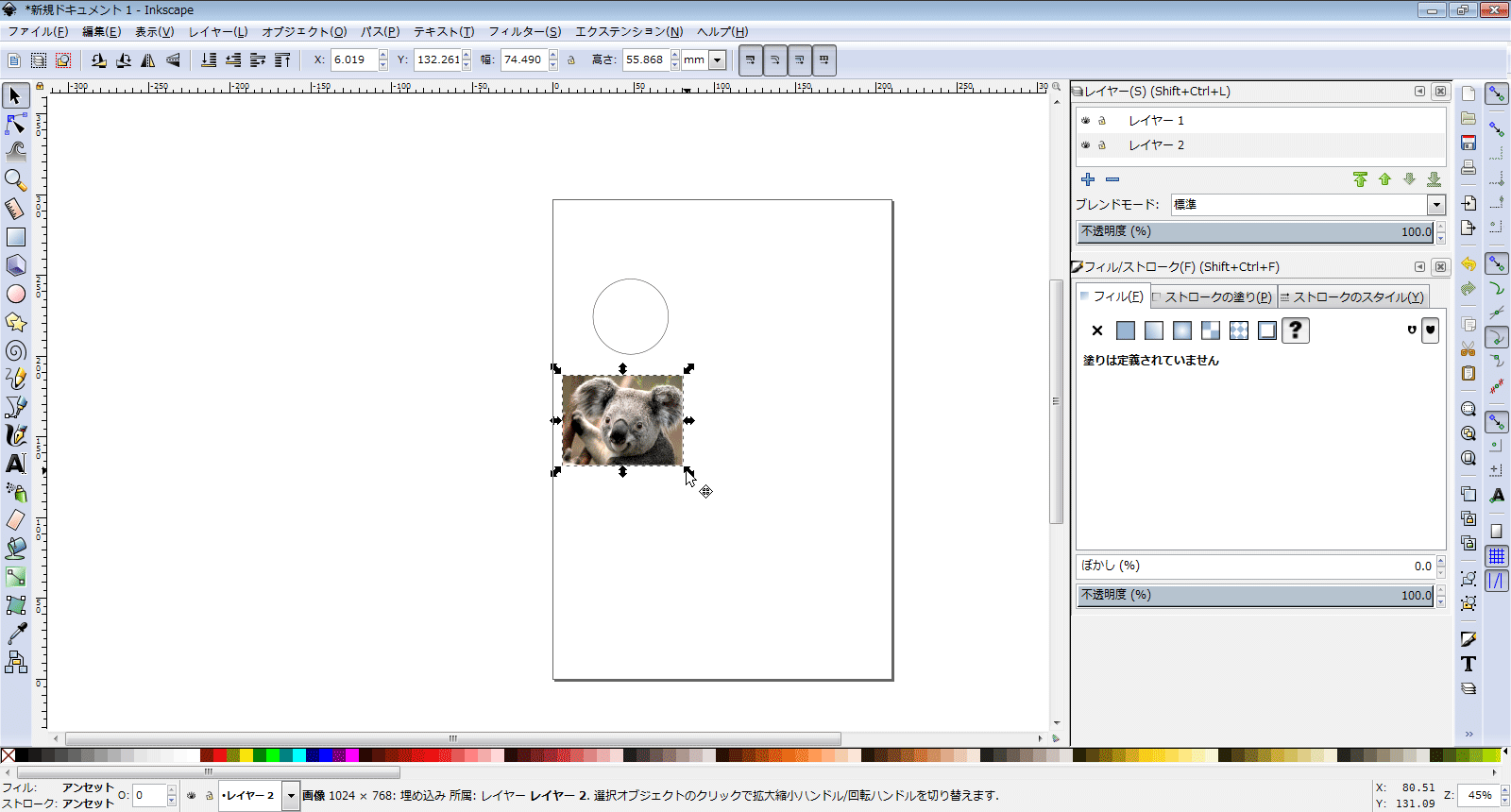Screen dimensions: 1511x812
Task: Activate the Spiral tool
Action: pyautogui.click(x=16, y=351)
